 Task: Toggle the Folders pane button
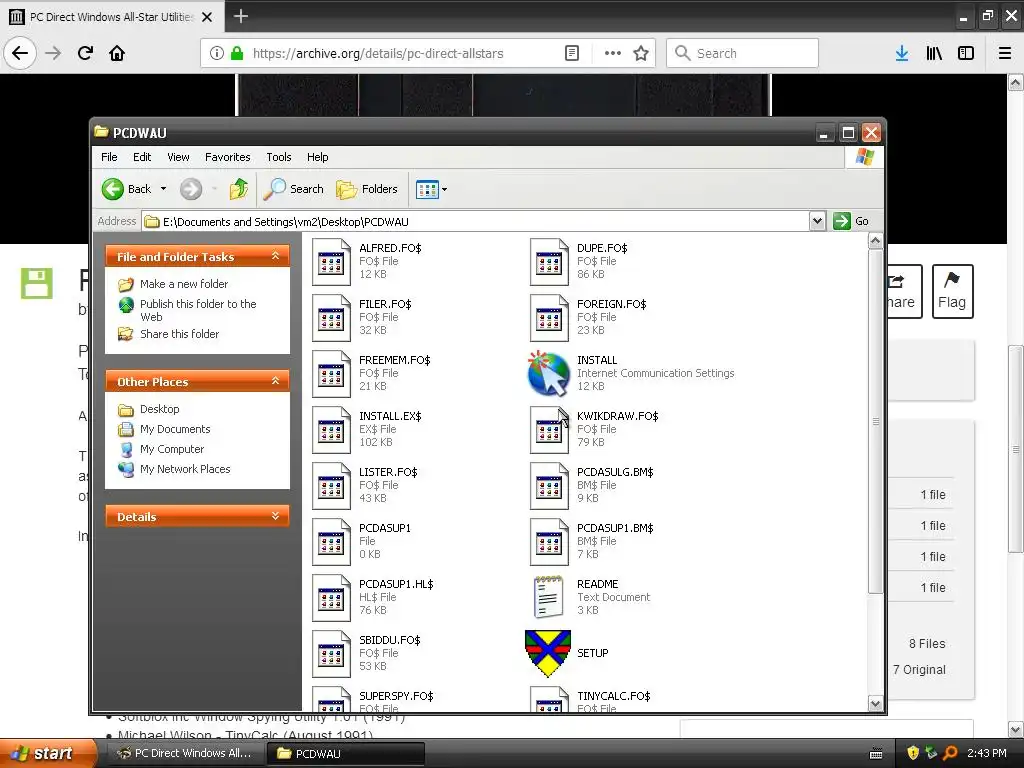click(367, 189)
